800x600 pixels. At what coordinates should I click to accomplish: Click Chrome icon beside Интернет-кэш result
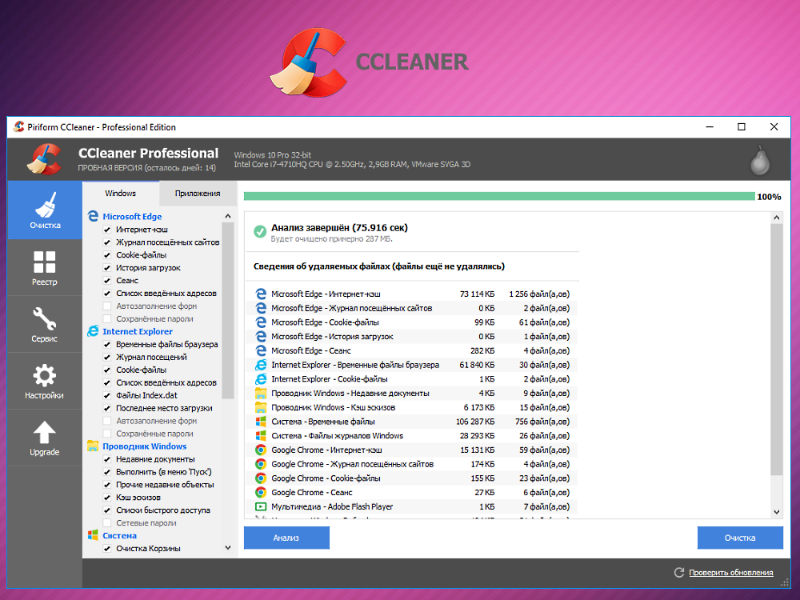(x=261, y=450)
